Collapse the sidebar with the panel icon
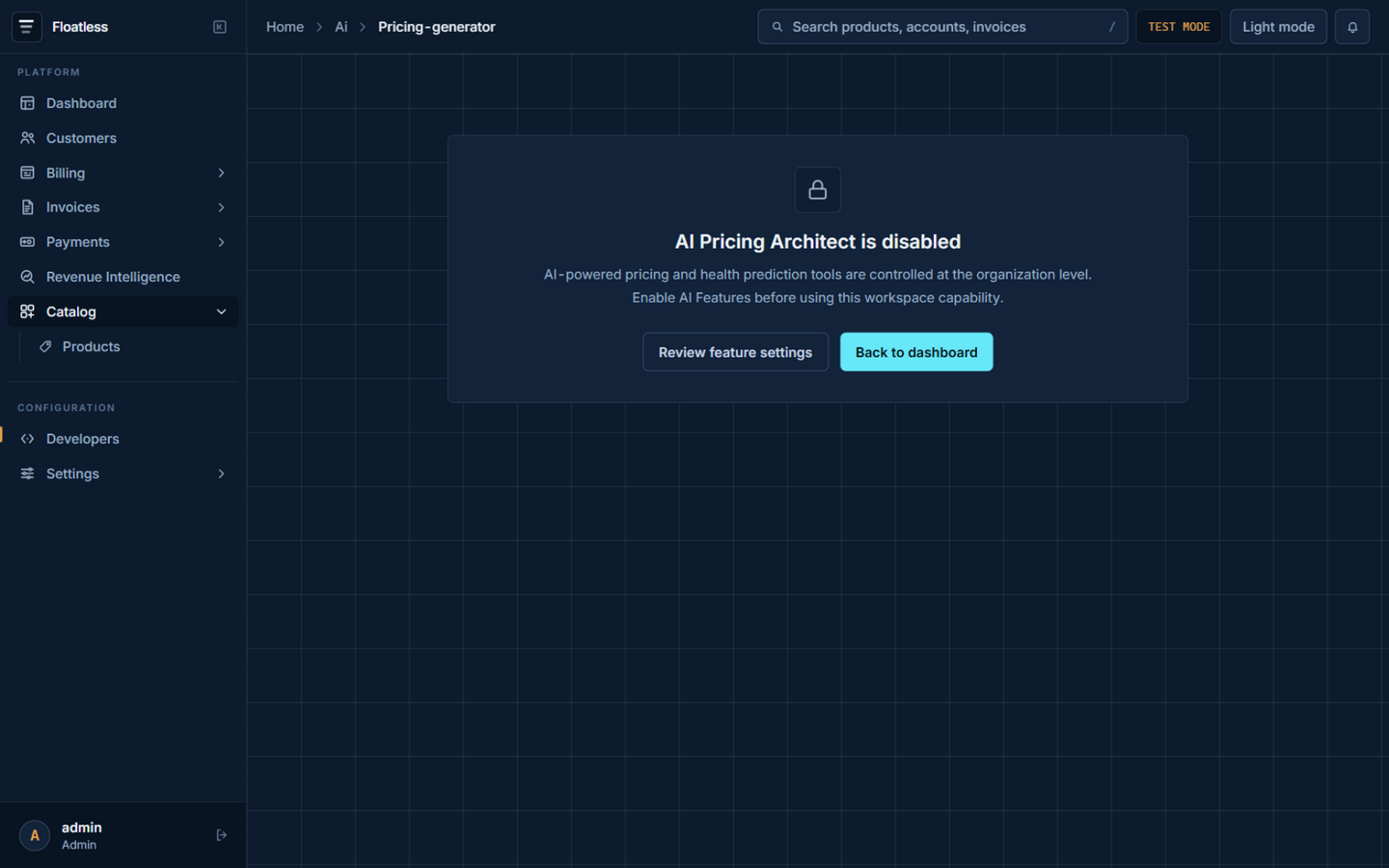 tap(220, 27)
